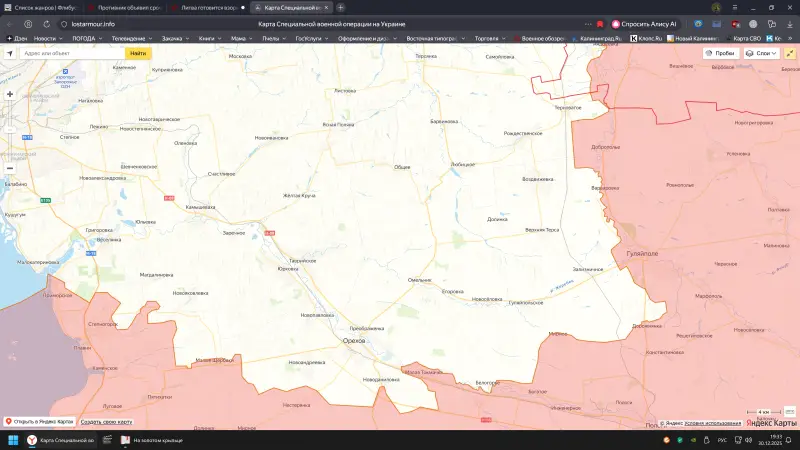Click Открыть в Яндекс Картах link
800x450 pixels.
(40, 421)
